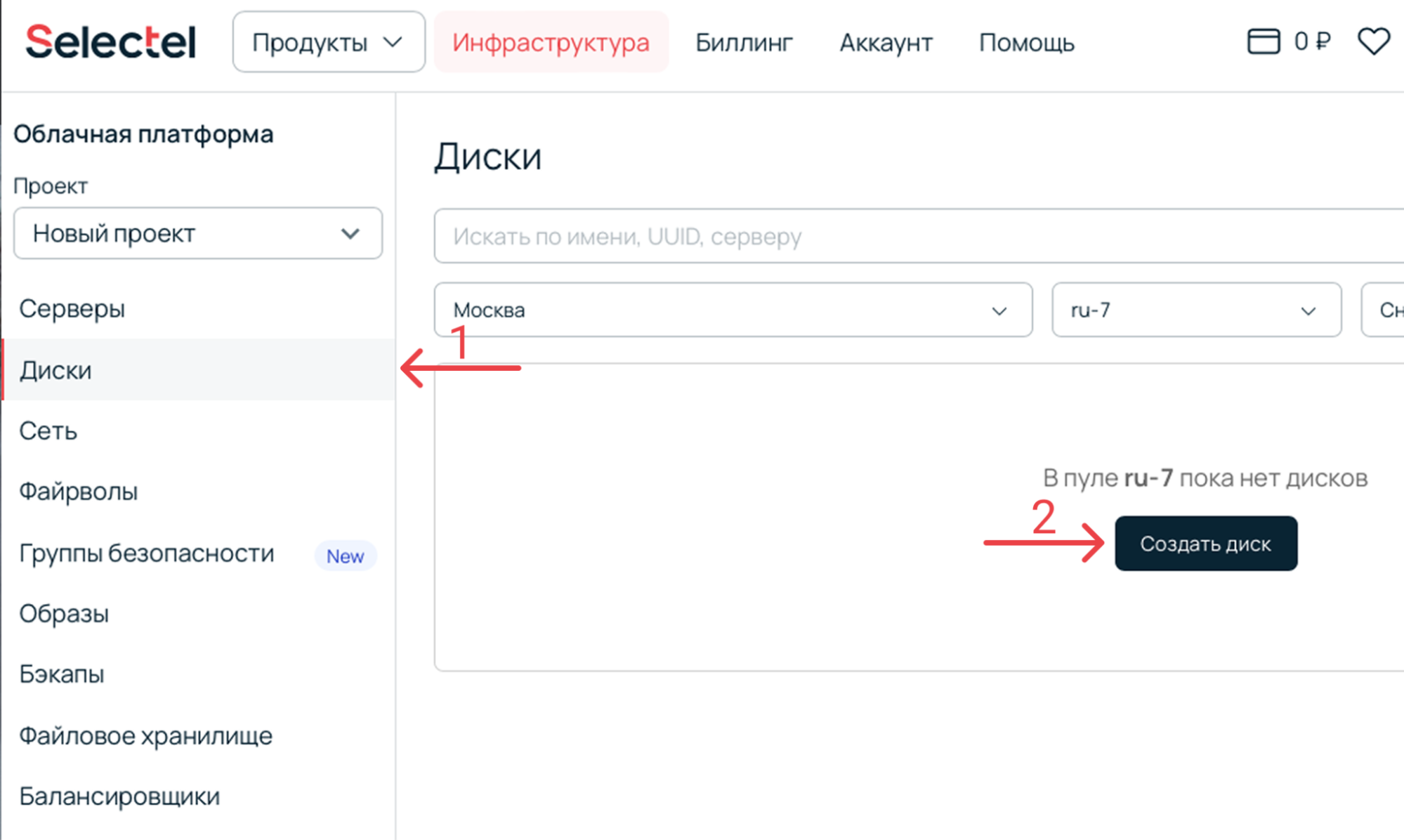This screenshot has height=840, width=1404.
Task: Go to the Аккаунт section
Action: (x=886, y=42)
